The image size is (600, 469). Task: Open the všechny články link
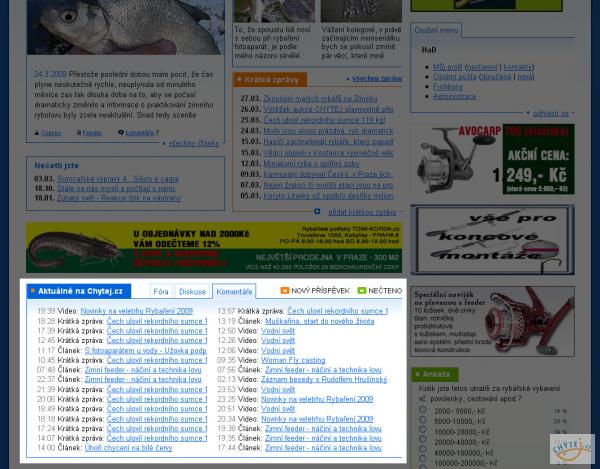(194, 143)
